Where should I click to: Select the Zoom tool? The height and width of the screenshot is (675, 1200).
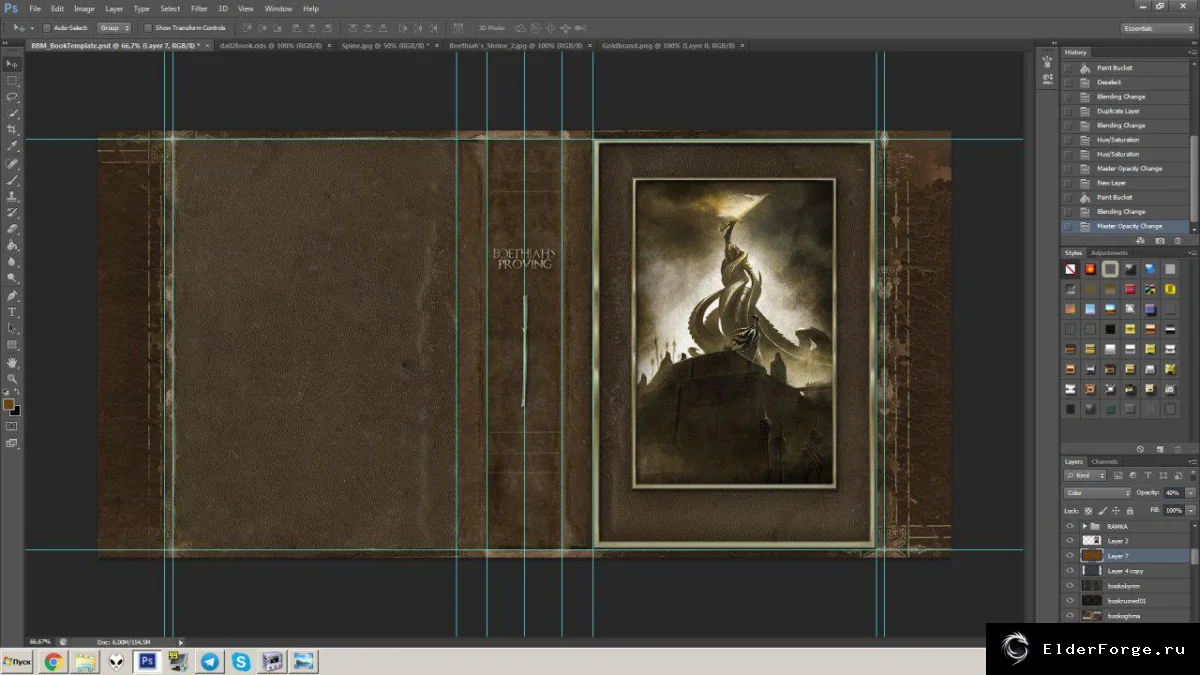point(12,379)
